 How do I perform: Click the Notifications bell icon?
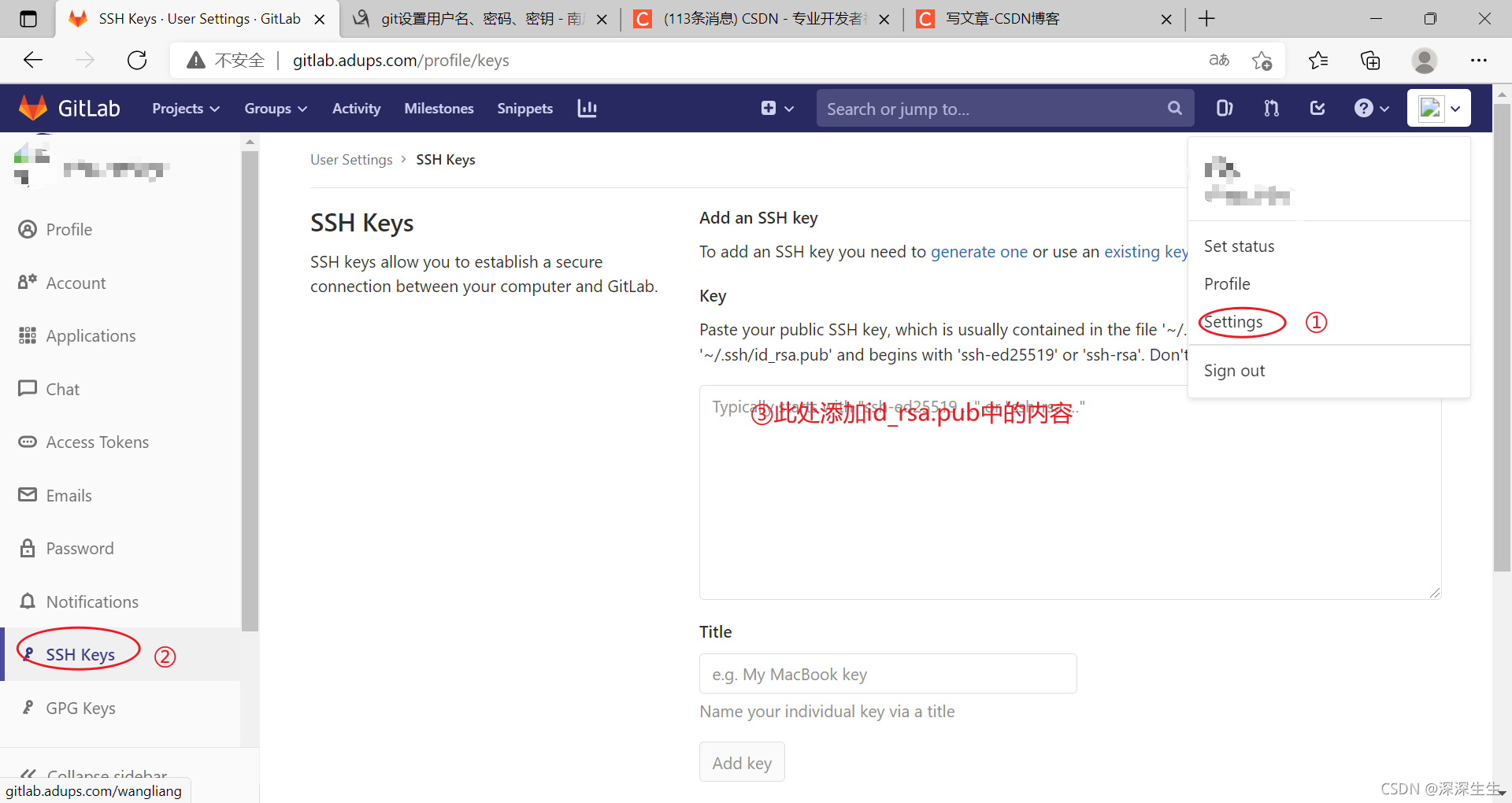coord(28,601)
